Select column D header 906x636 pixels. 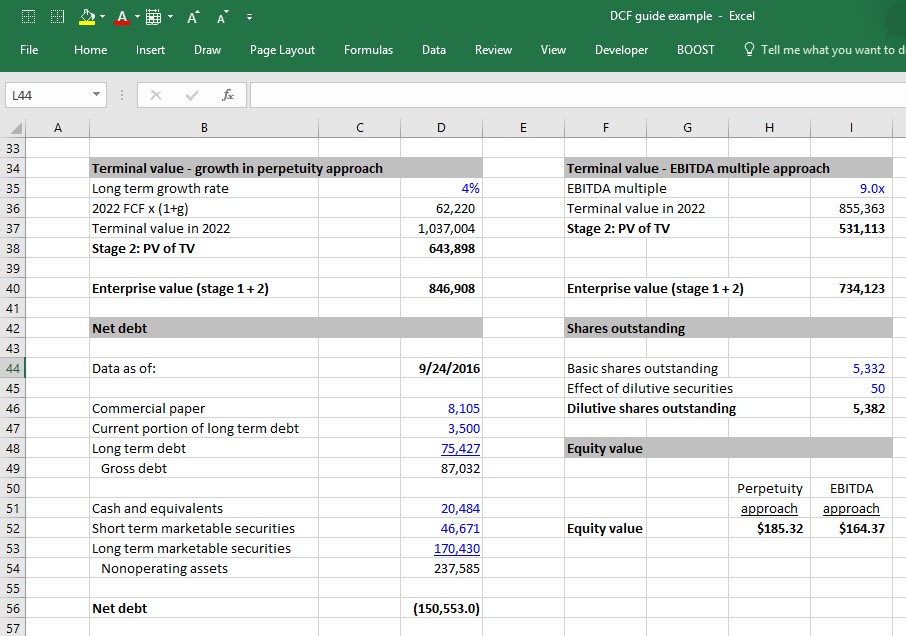coord(441,128)
